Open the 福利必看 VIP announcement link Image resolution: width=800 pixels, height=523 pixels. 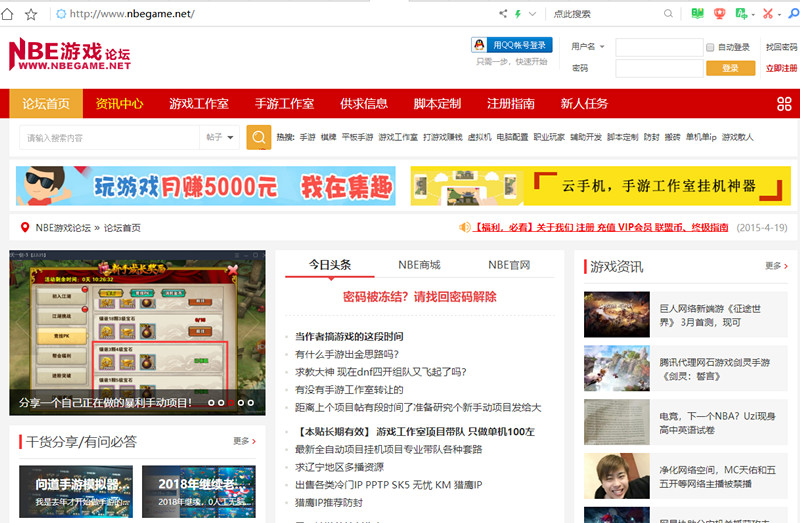(600, 227)
